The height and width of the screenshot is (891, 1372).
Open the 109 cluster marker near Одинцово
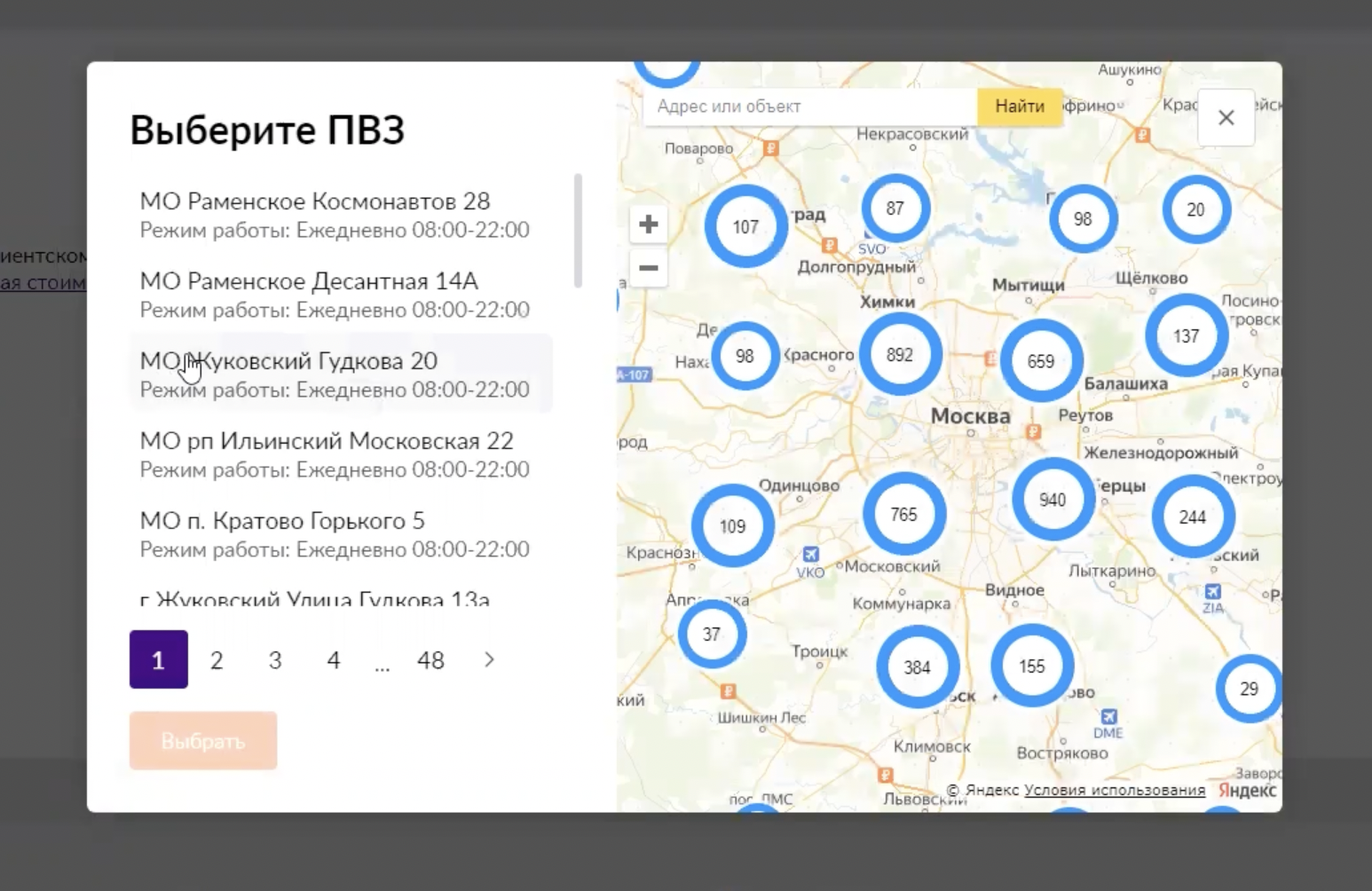(732, 526)
